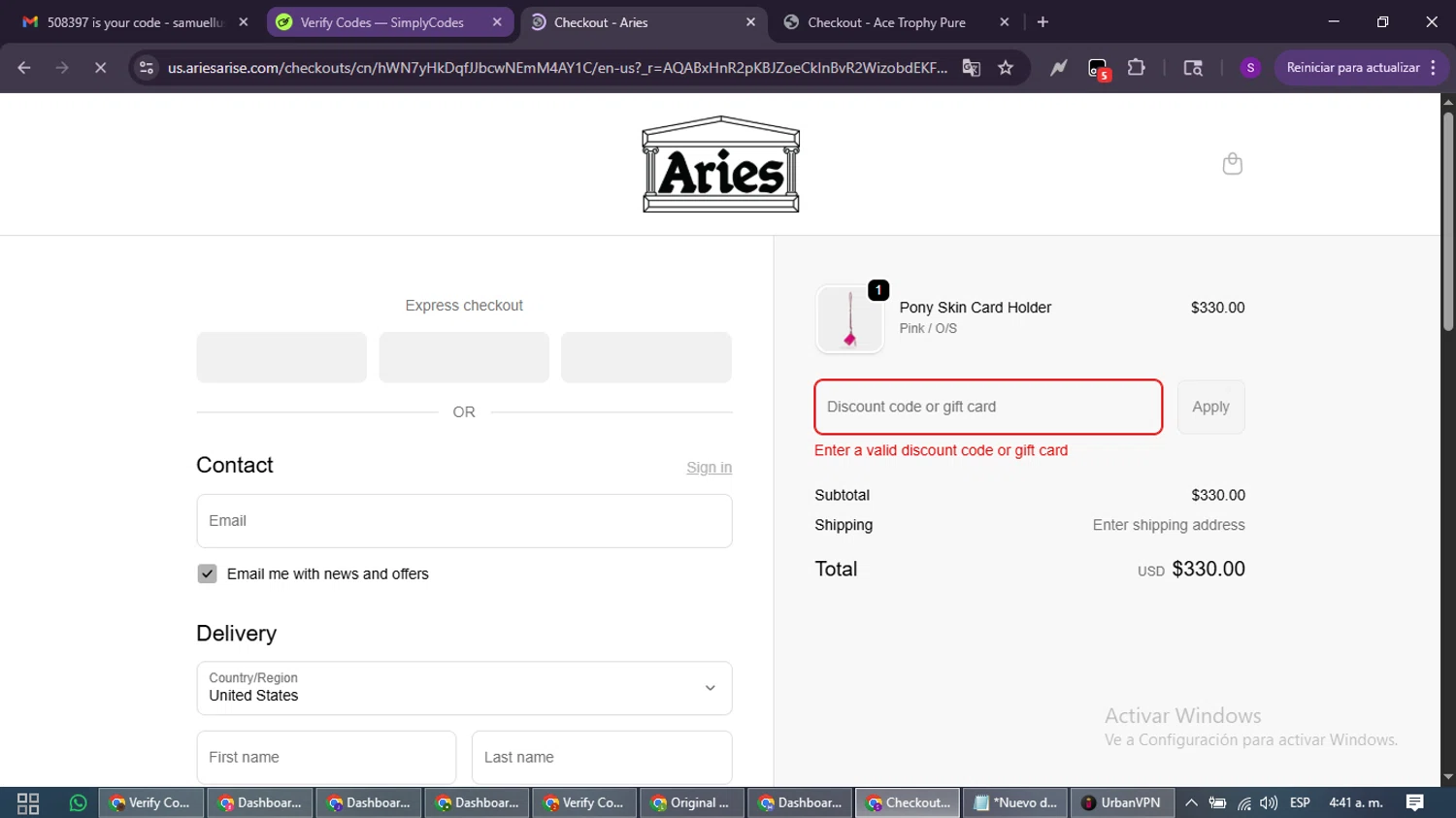Screen dimensions: 1456x818
Task: Show hidden system tray icons
Action: (1191, 802)
